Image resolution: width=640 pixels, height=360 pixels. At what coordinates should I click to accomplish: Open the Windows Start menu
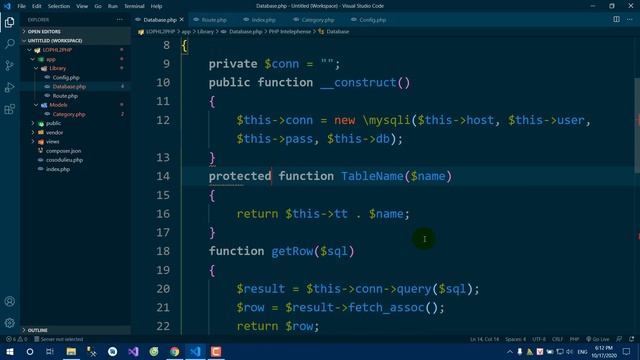[9, 351]
